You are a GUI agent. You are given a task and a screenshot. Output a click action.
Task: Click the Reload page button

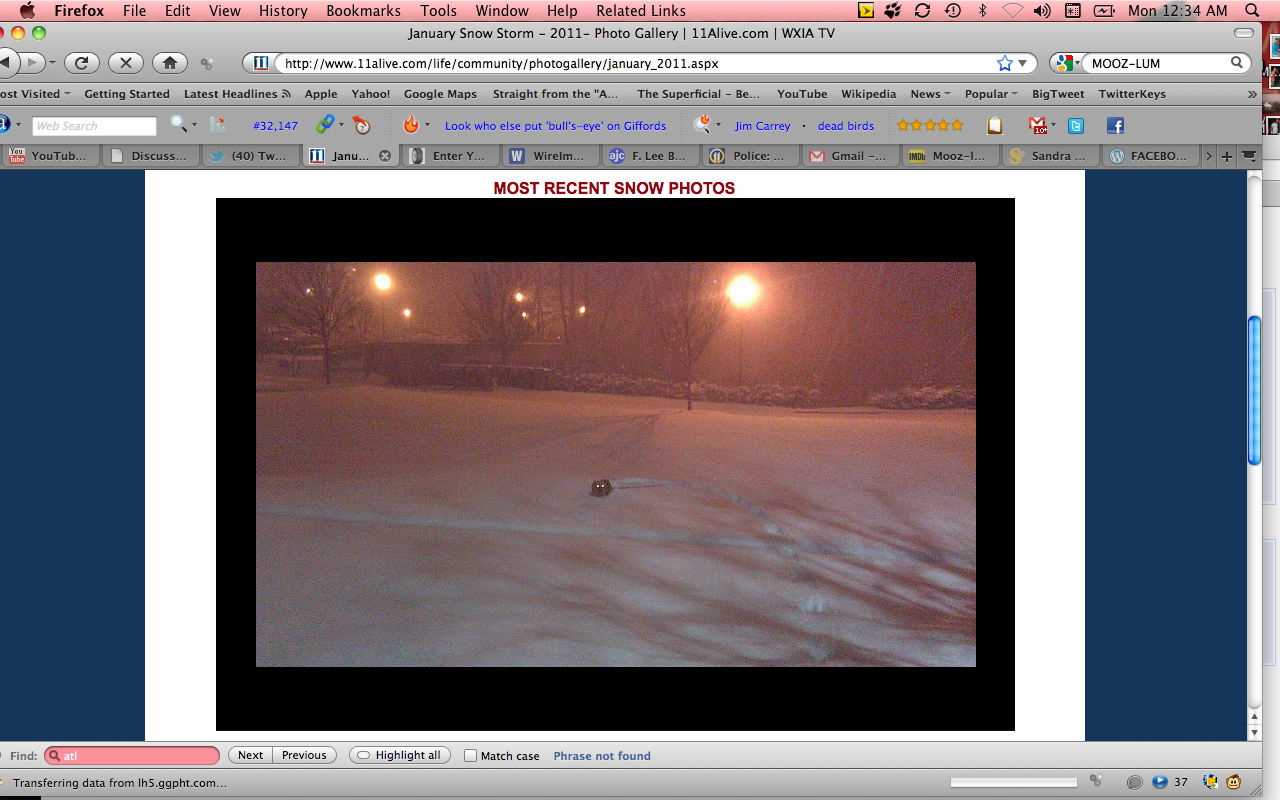click(x=82, y=63)
